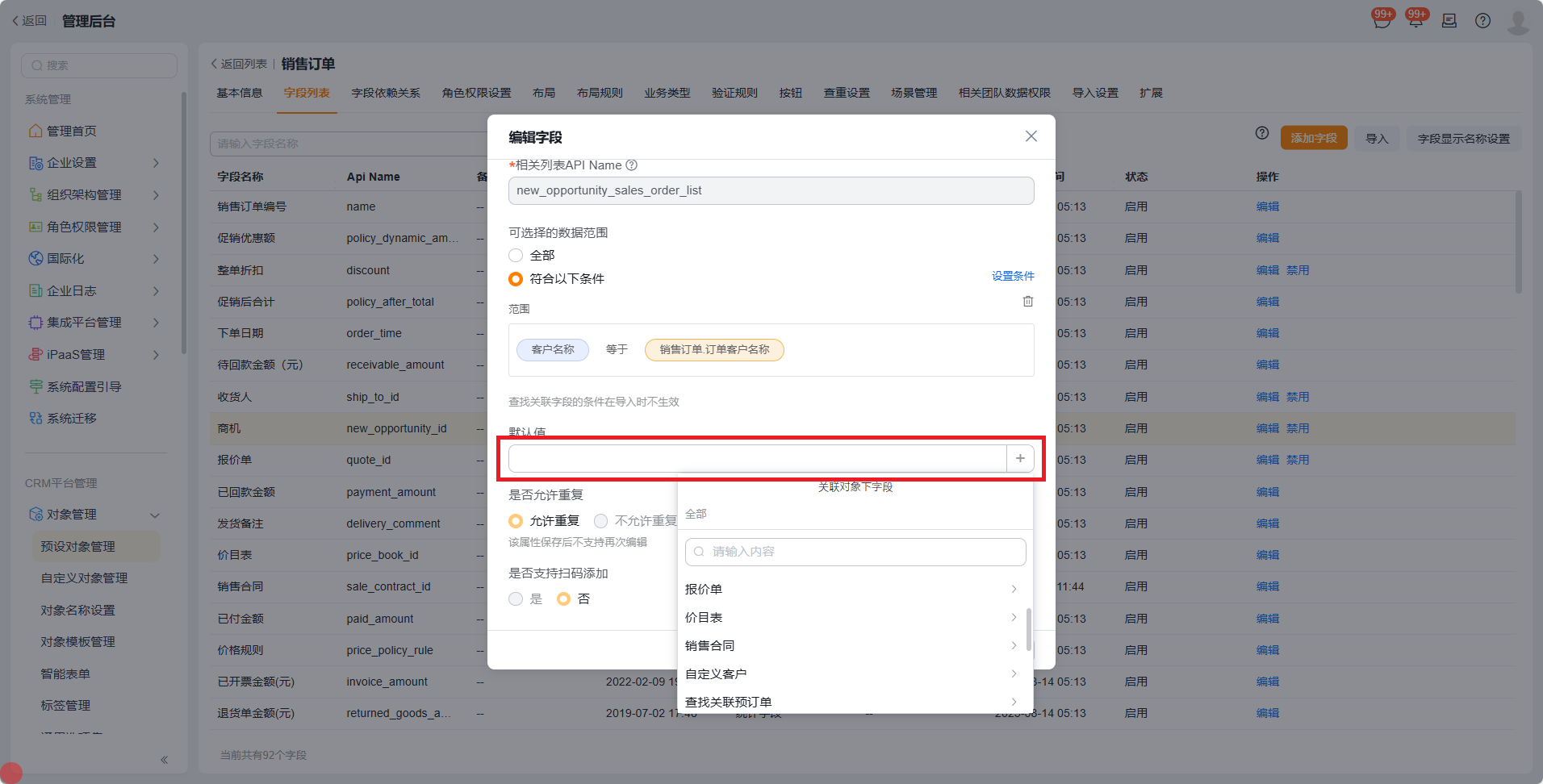Switch to the 布局规则 tab
Screen dimensions: 1543x784
pos(600,93)
